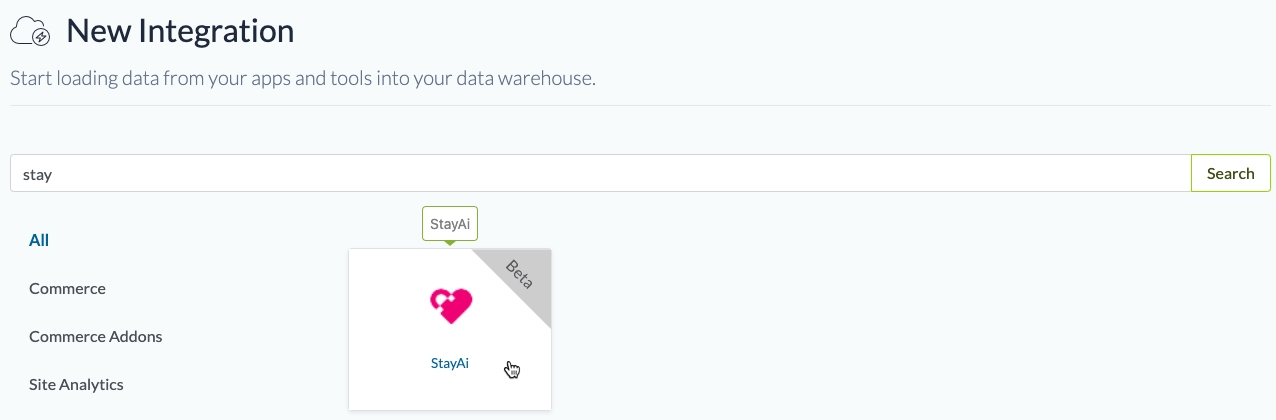Click the 'Start loading data' description text
Screen dimensions: 1276x420
point(302,77)
